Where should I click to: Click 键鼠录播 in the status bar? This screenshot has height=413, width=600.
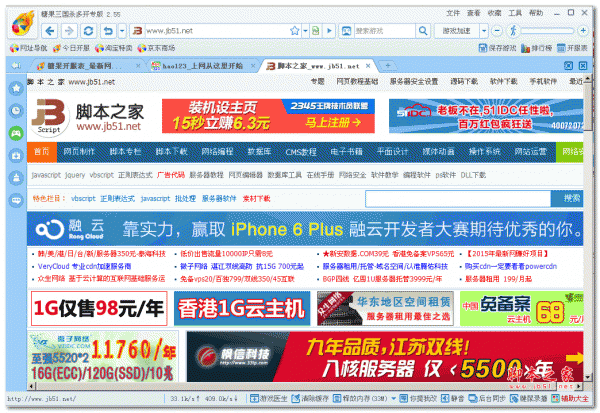point(529,399)
